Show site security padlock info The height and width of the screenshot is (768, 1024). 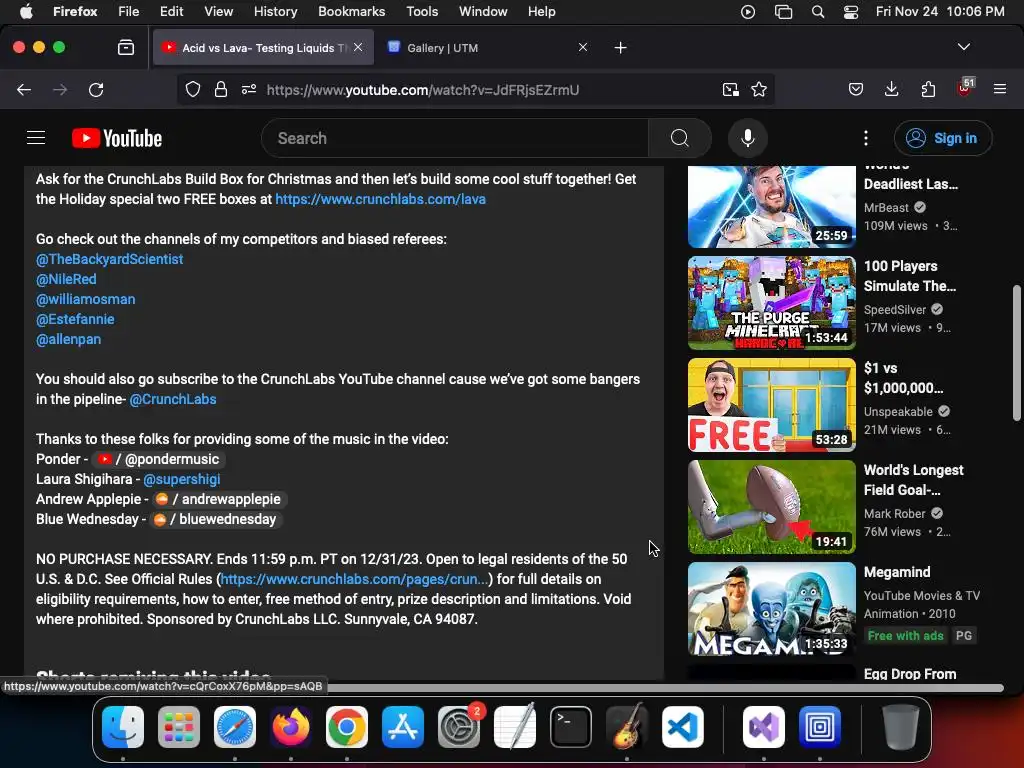tap(221, 89)
